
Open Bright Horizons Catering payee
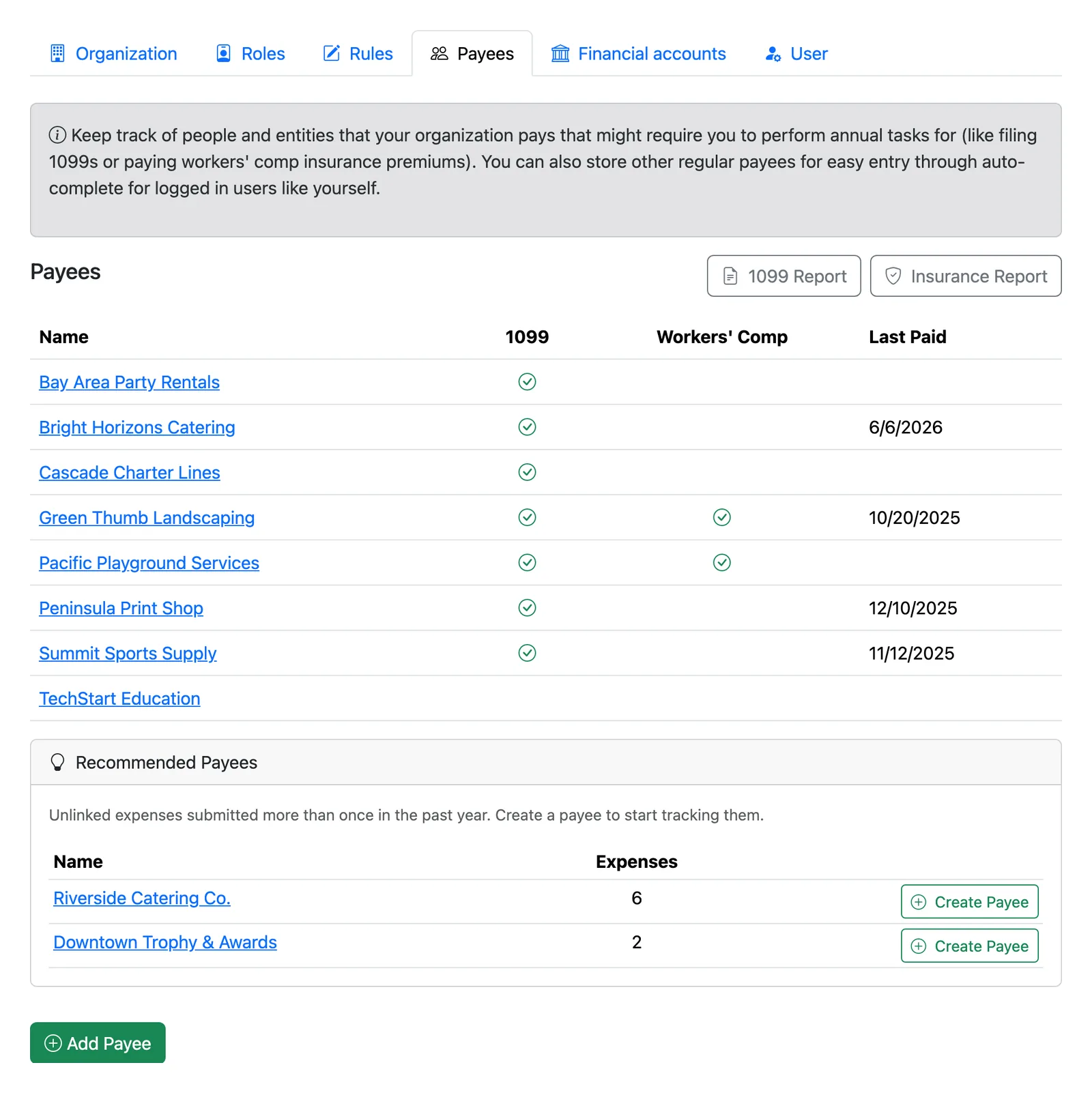coord(136,427)
